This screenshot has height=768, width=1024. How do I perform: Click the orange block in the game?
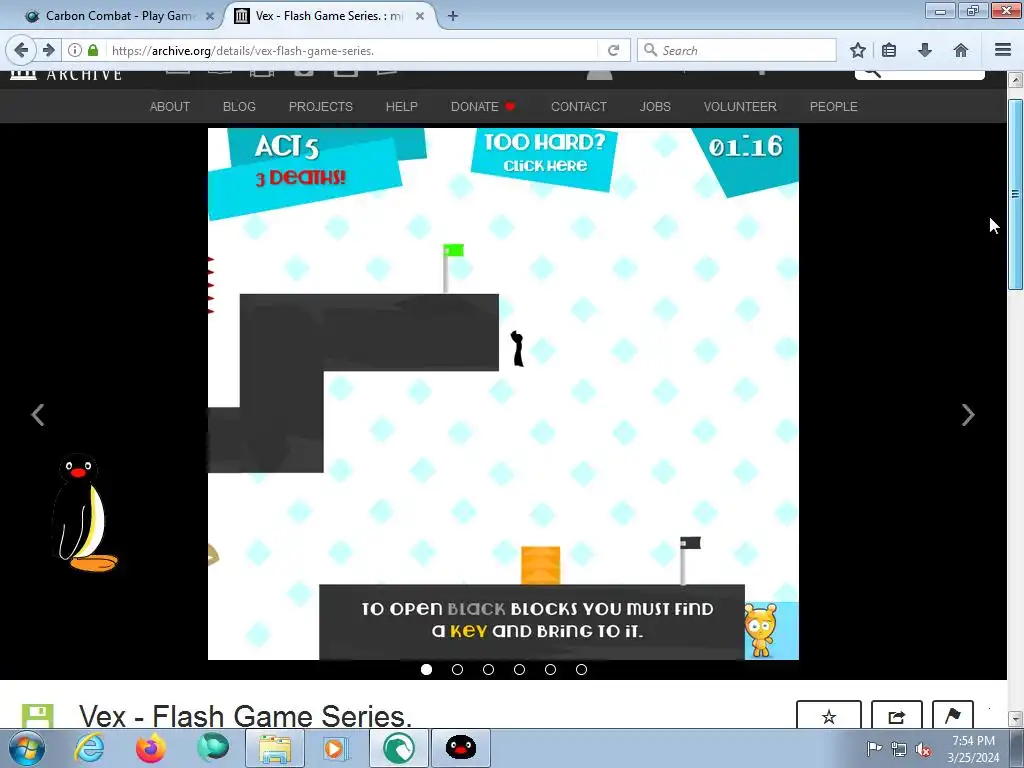pos(541,566)
